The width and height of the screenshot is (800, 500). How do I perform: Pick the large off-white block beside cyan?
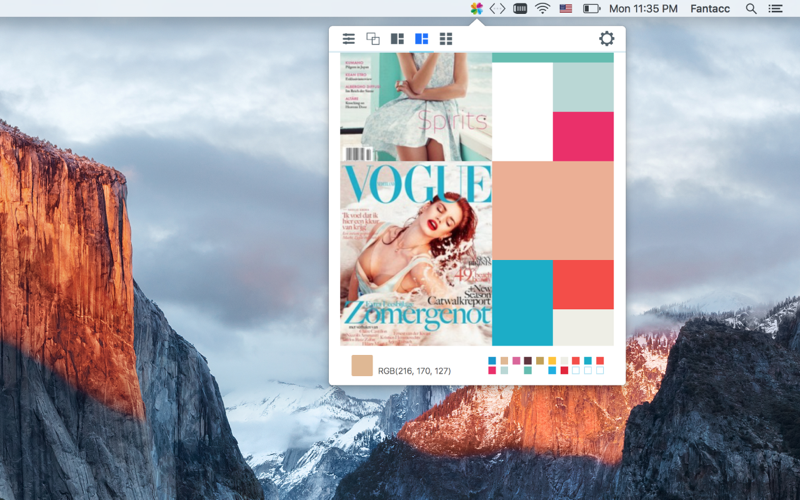[x=583, y=328]
